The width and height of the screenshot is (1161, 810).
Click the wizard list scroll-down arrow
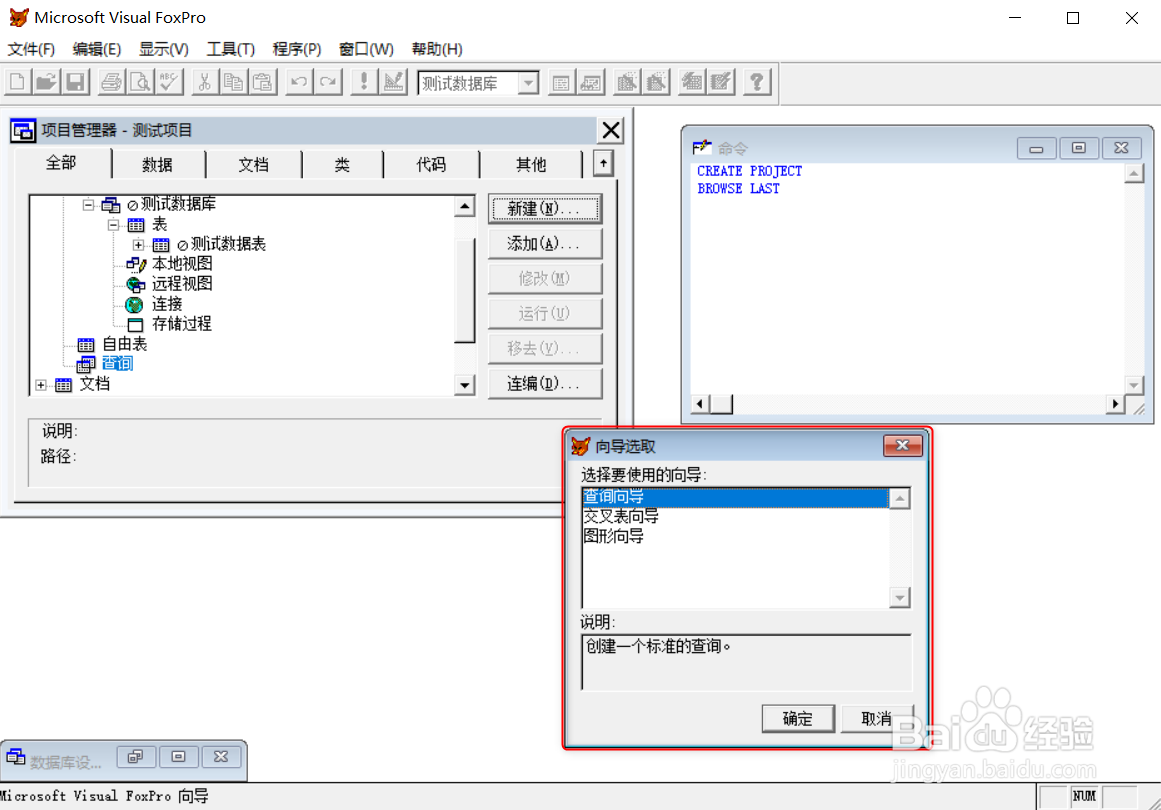pyautogui.click(x=900, y=598)
